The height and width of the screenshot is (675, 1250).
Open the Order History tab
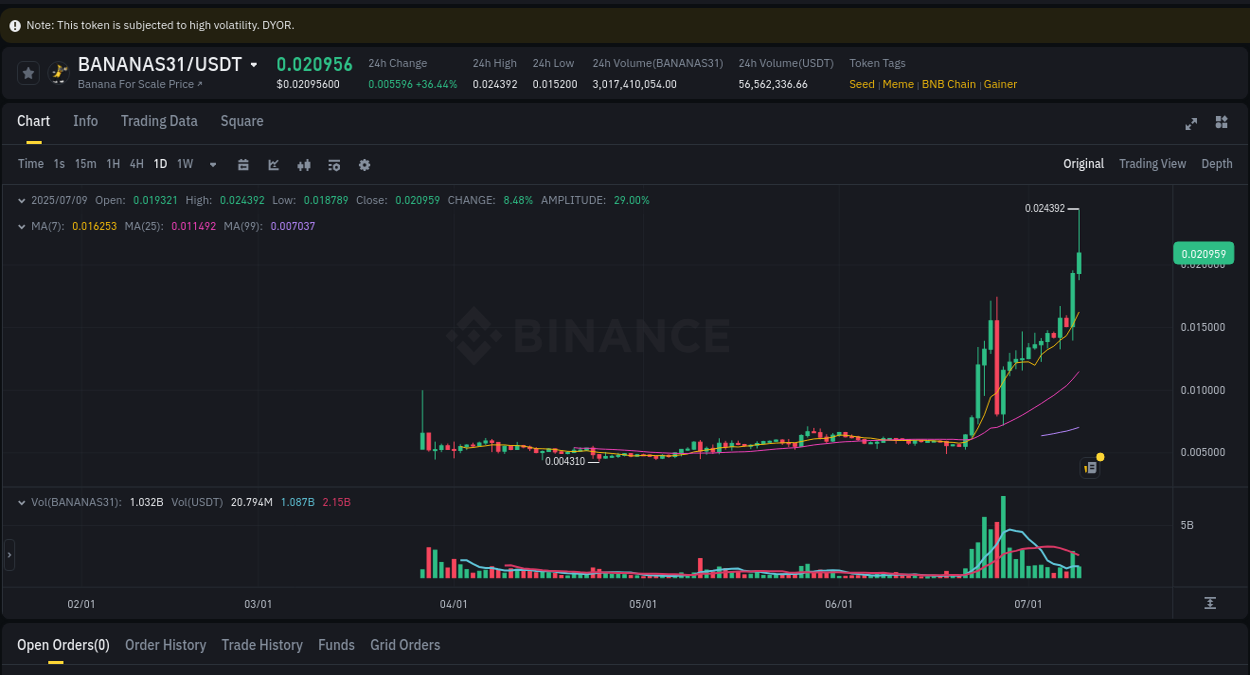click(165, 645)
